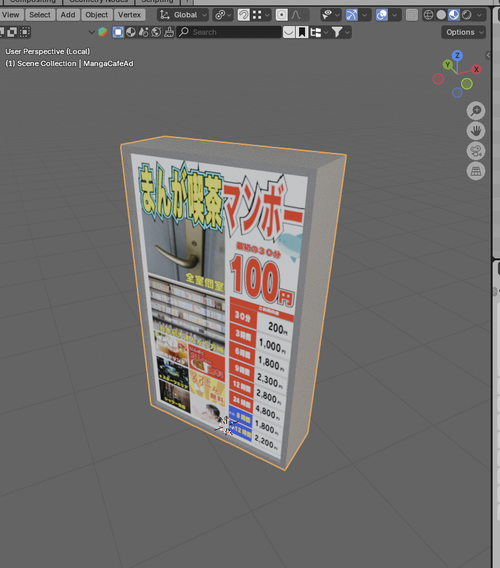The width and height of the screenshot is (500, 568).
Task: Switch to solid shading
Action: tap(441, 15)
